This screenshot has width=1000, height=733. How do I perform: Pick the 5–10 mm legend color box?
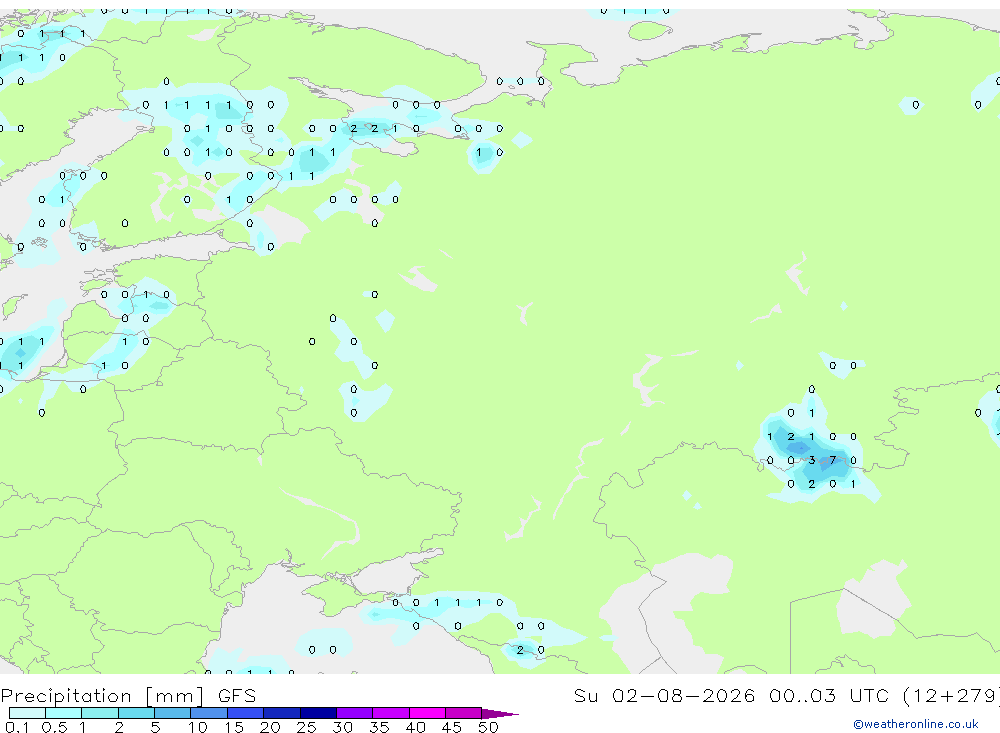[x=173, y=713]
